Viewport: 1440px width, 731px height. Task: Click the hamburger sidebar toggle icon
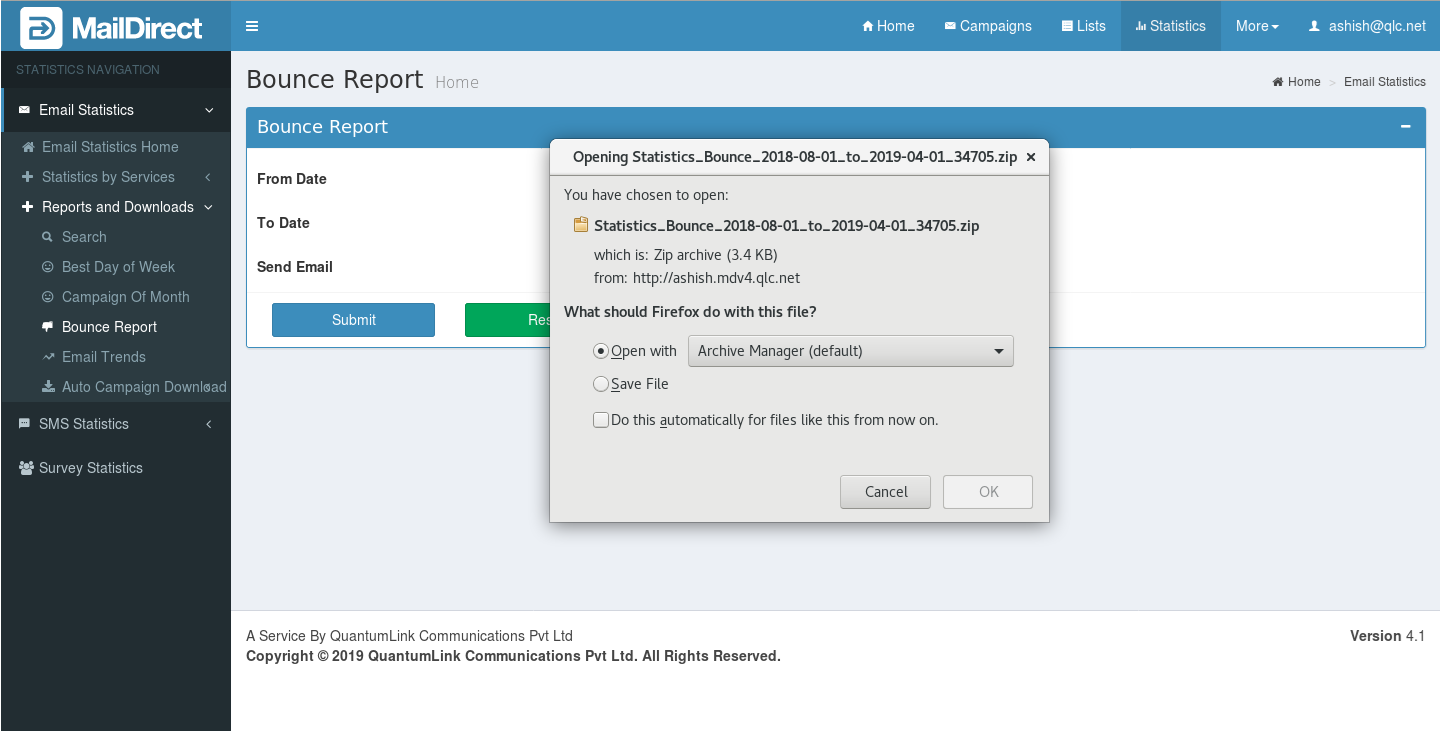click(x=252, y=26)
